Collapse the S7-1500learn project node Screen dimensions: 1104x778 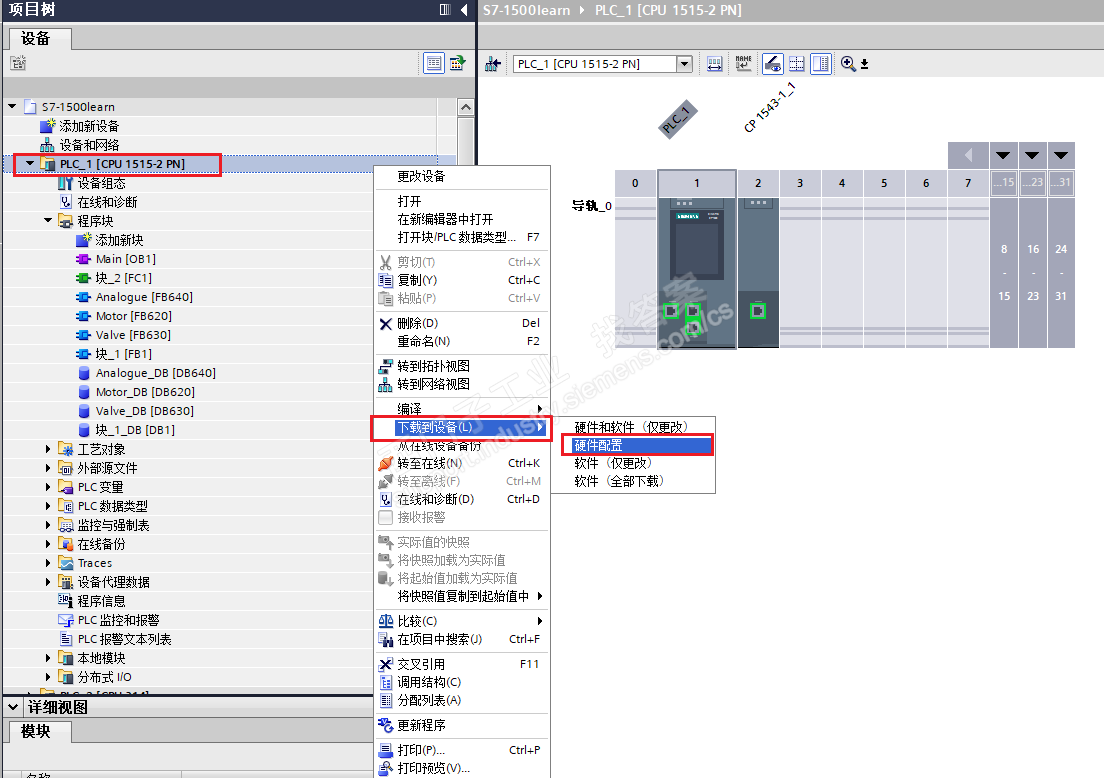[x=12, y=106]
